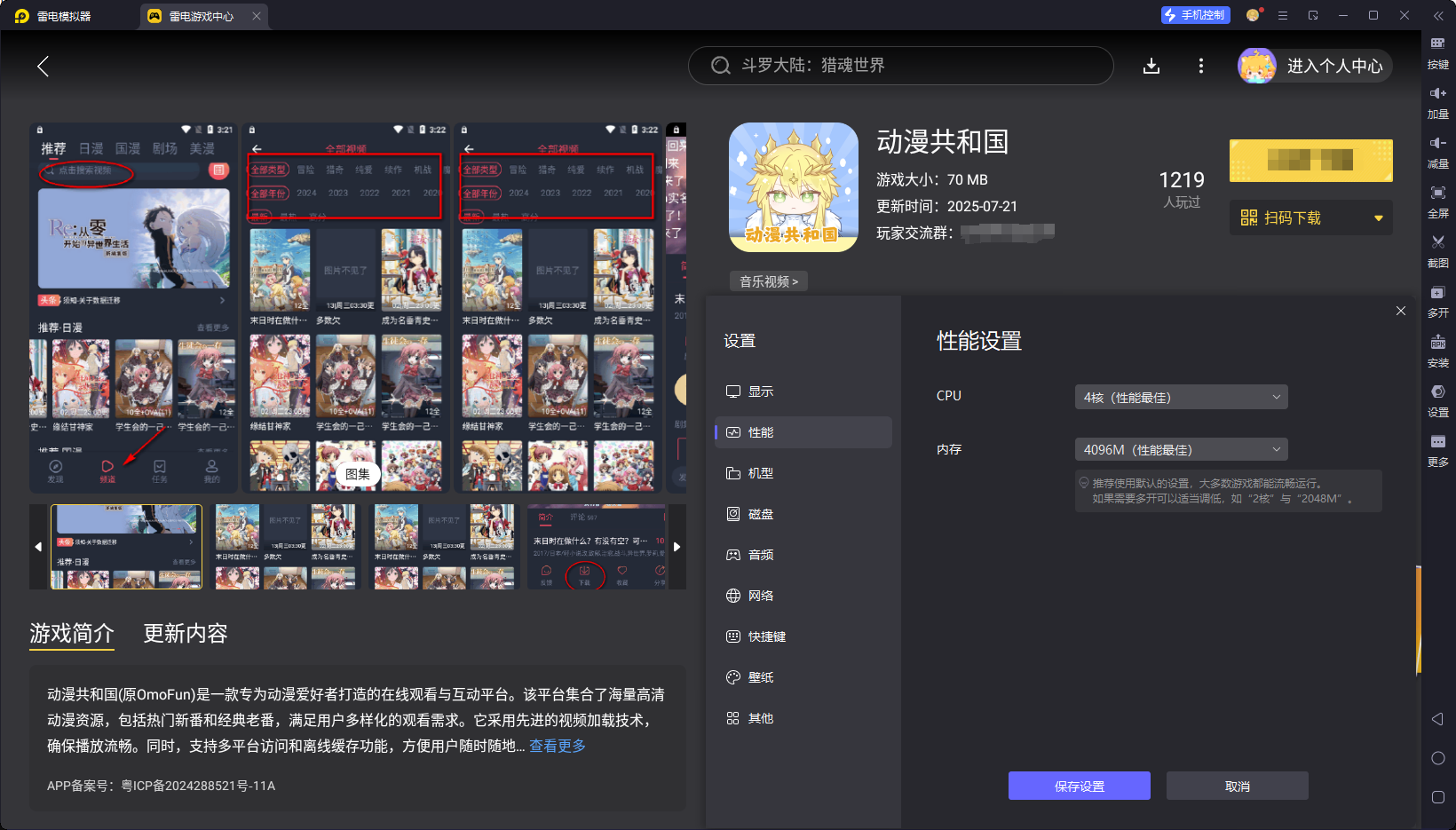Go back using the left arrow

43,66
